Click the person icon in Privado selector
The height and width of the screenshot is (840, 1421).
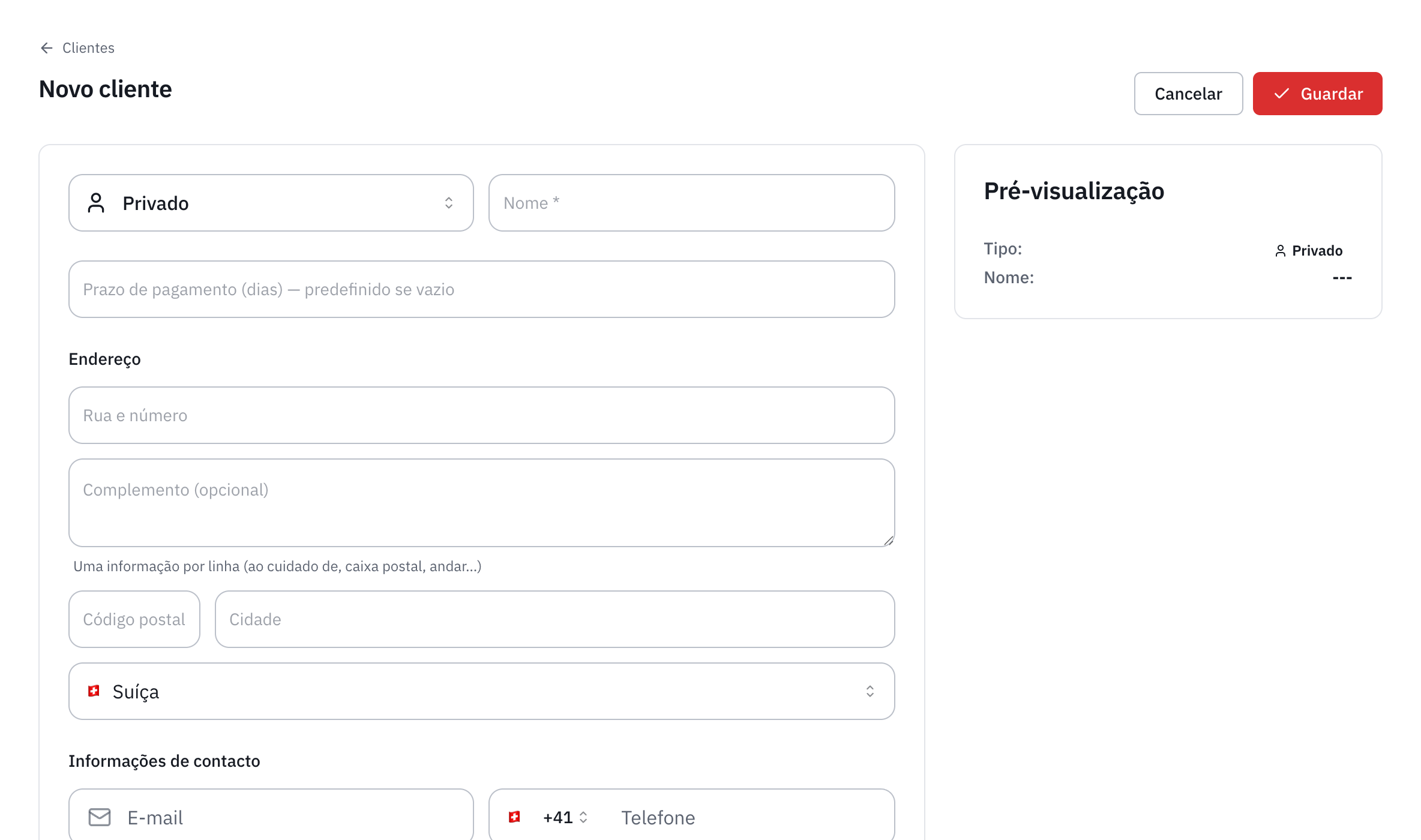coord(96,203)
